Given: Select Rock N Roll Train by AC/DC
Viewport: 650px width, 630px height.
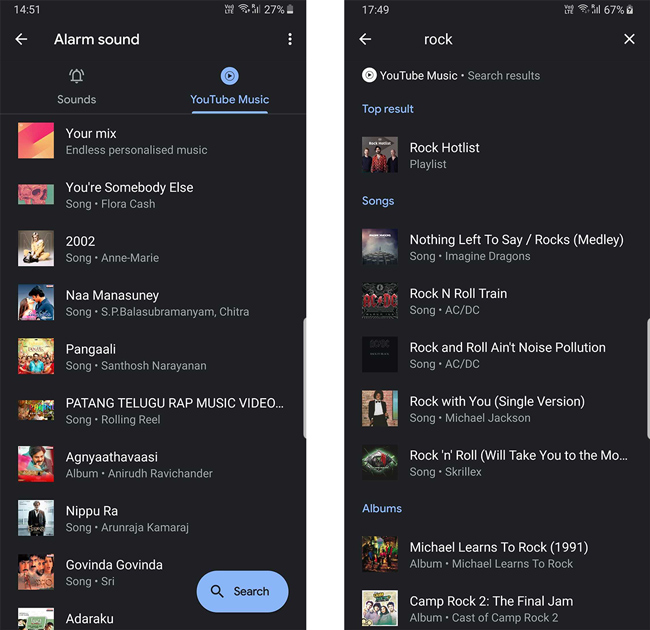Looking at the screenshot, I should click(497, 301).
